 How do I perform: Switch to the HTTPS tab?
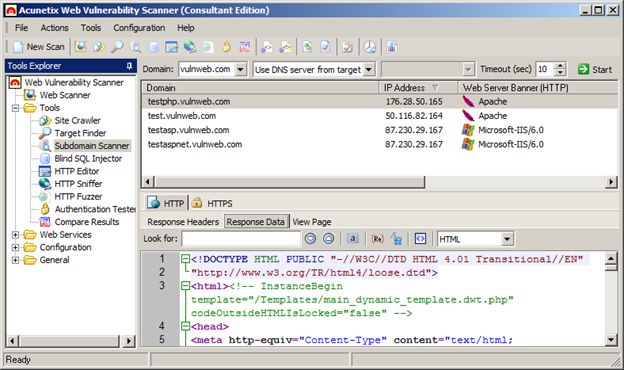click(212, 203)
